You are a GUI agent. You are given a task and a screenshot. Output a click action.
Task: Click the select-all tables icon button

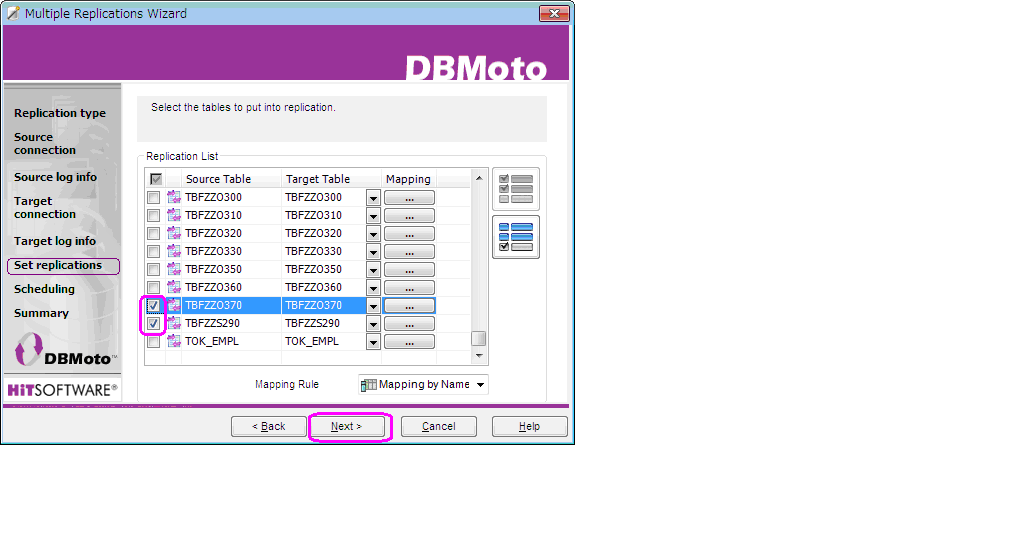point(516,189)
